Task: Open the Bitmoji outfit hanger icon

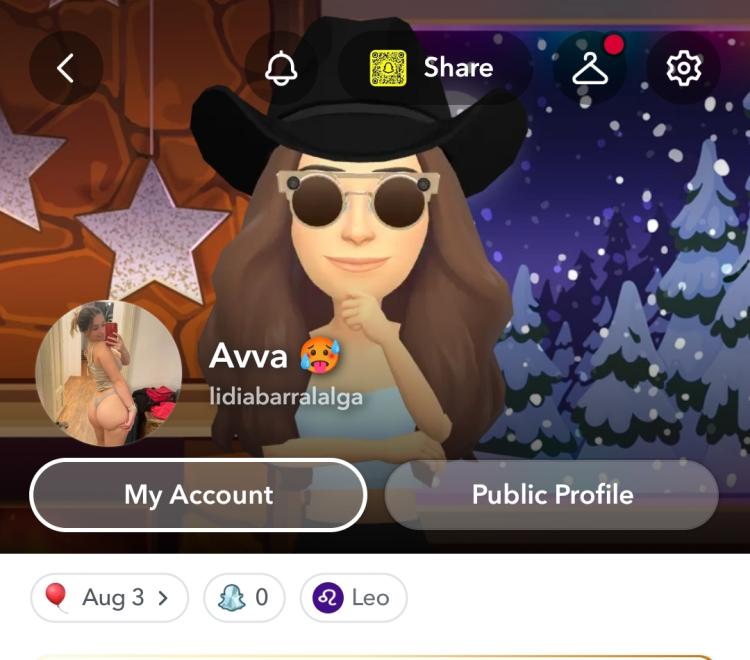Action: pyautogui.click(x=590, y=68)
